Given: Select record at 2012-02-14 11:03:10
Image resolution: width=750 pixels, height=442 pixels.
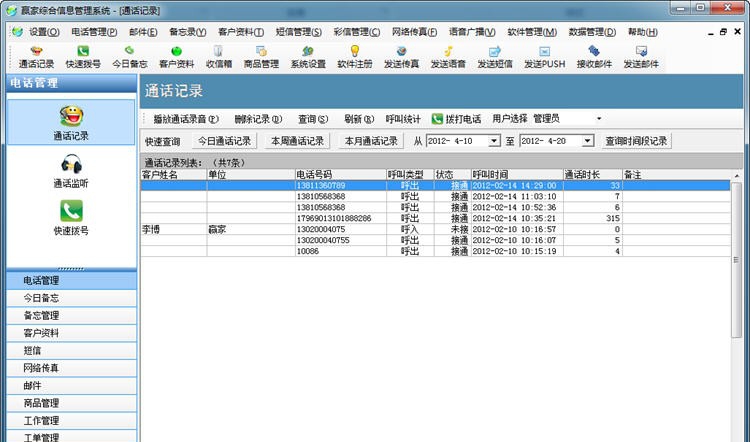Looking at the screenshot, I should (x=435, y=196).
